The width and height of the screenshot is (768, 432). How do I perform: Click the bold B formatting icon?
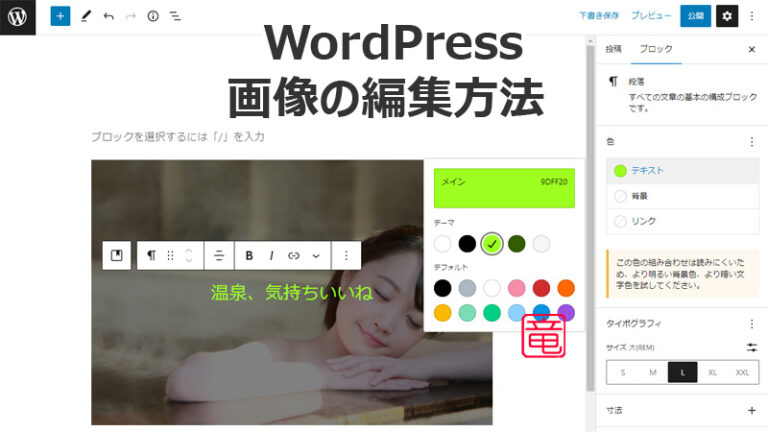point(249,256)
